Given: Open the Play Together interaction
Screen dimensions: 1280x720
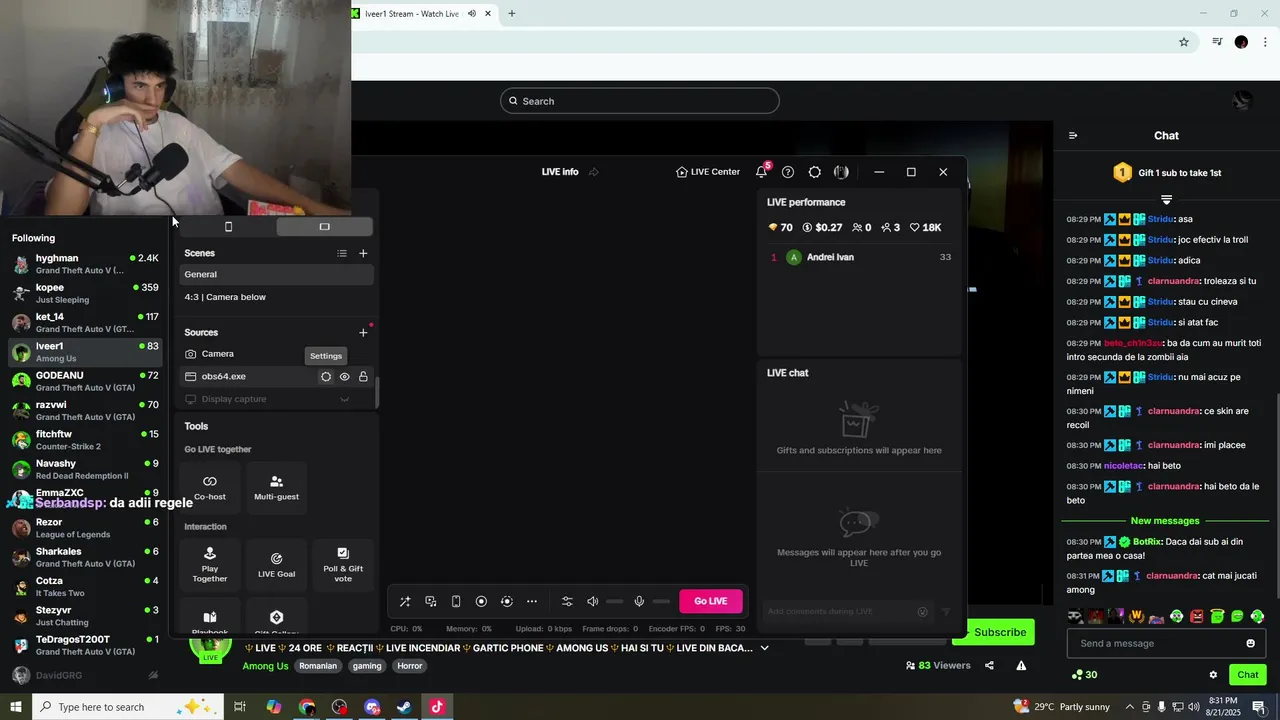Looking at the screenshot, I should [210, 565].
